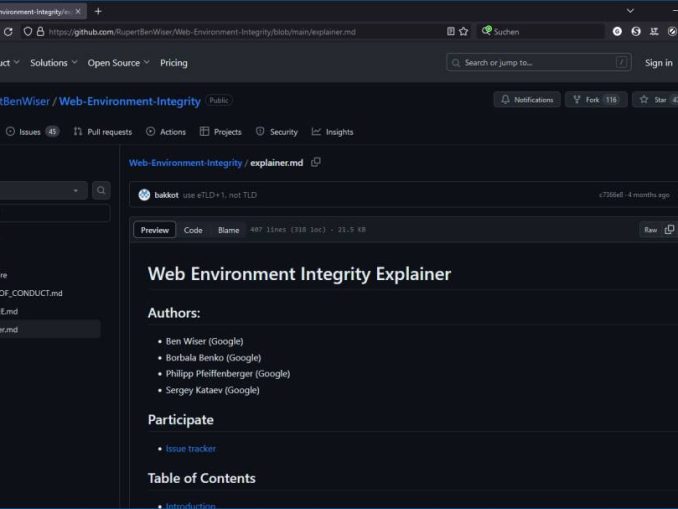Close the Web-Environment-Integrity browser tab
Viewport: 678px width, 509px height.
coord(78,11)
